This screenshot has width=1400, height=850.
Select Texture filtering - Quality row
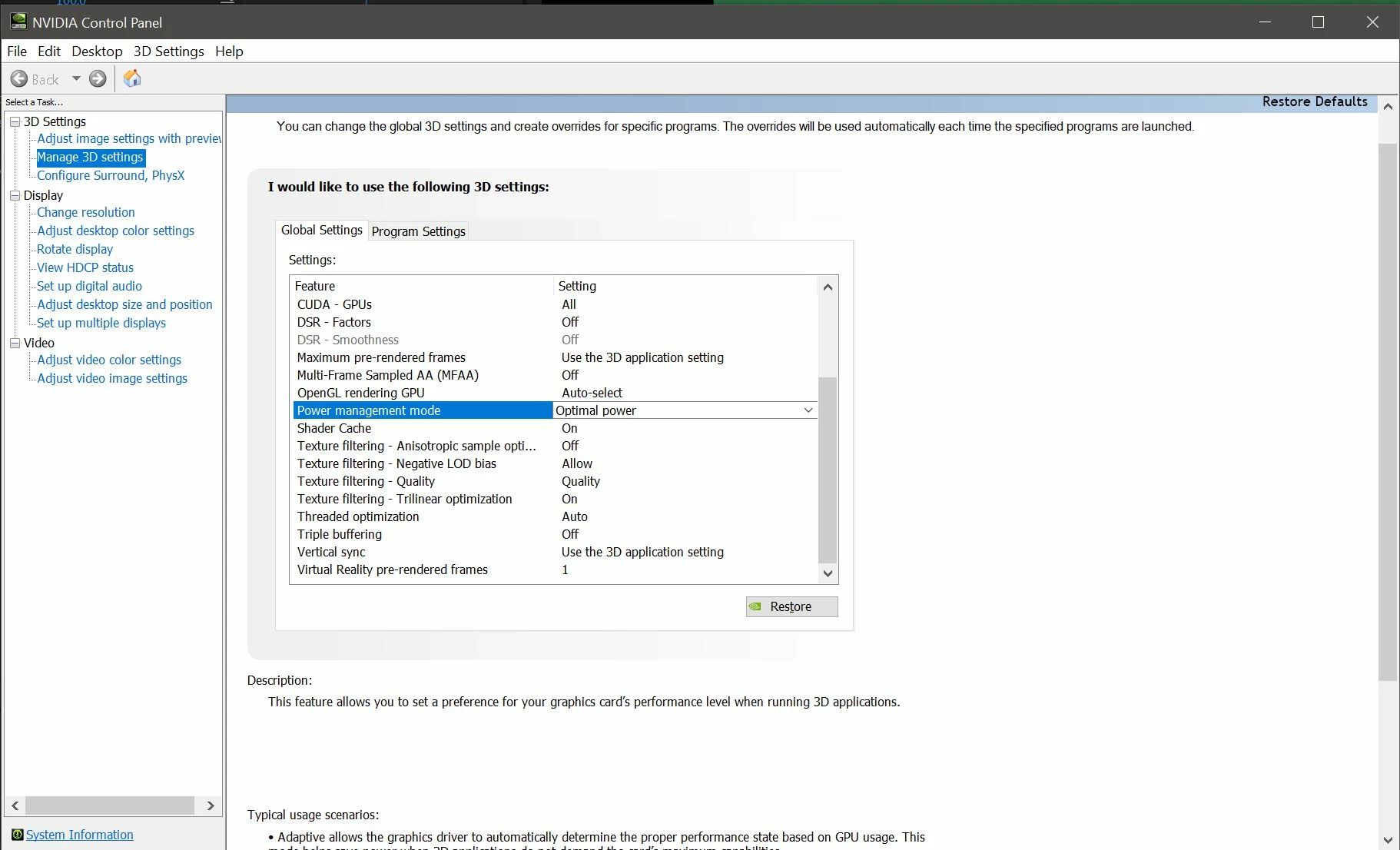click(553, 481)
